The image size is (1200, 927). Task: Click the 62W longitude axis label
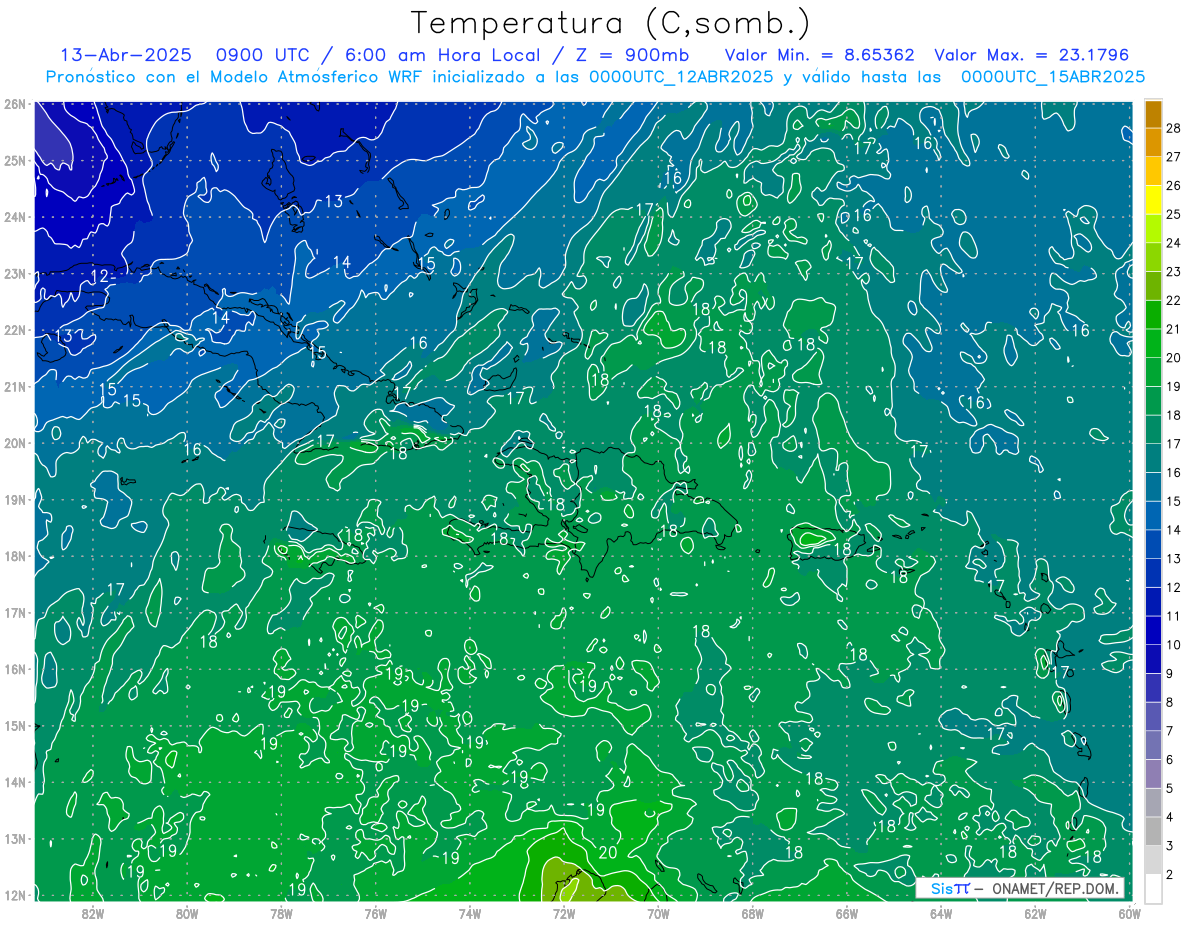coord(1036,912)
